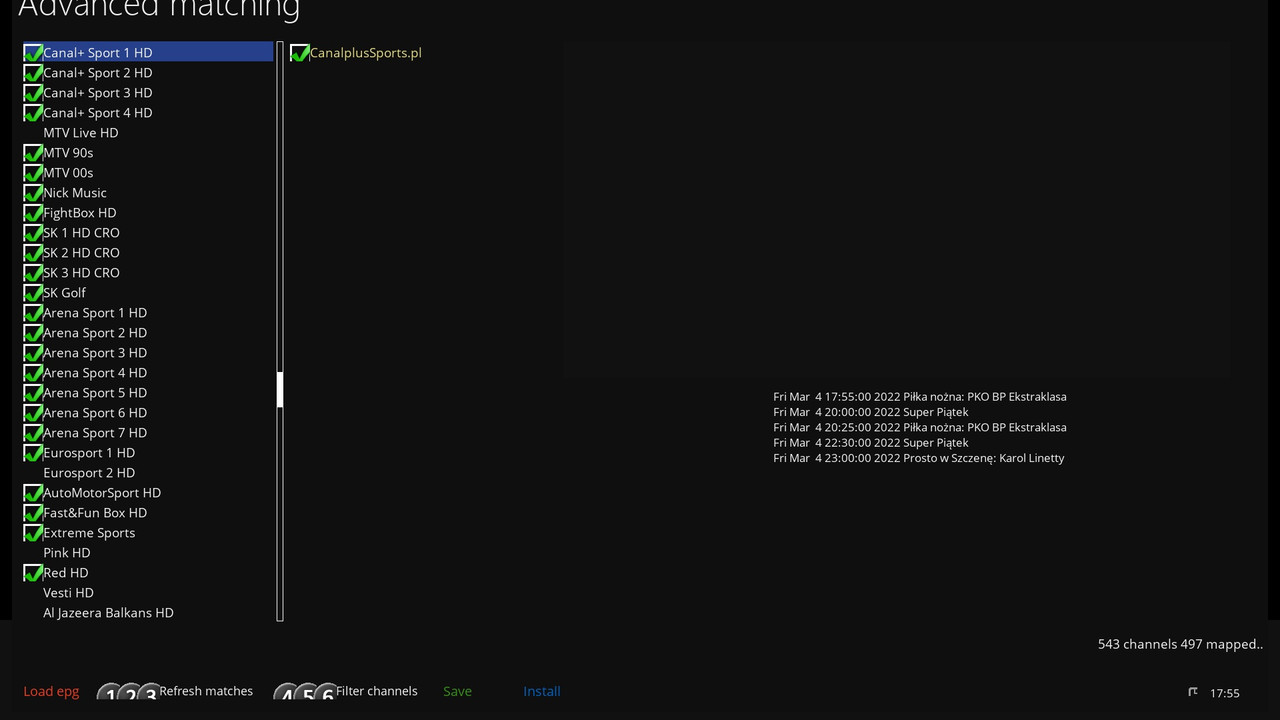Click the blue Install button

click(542, 691)
